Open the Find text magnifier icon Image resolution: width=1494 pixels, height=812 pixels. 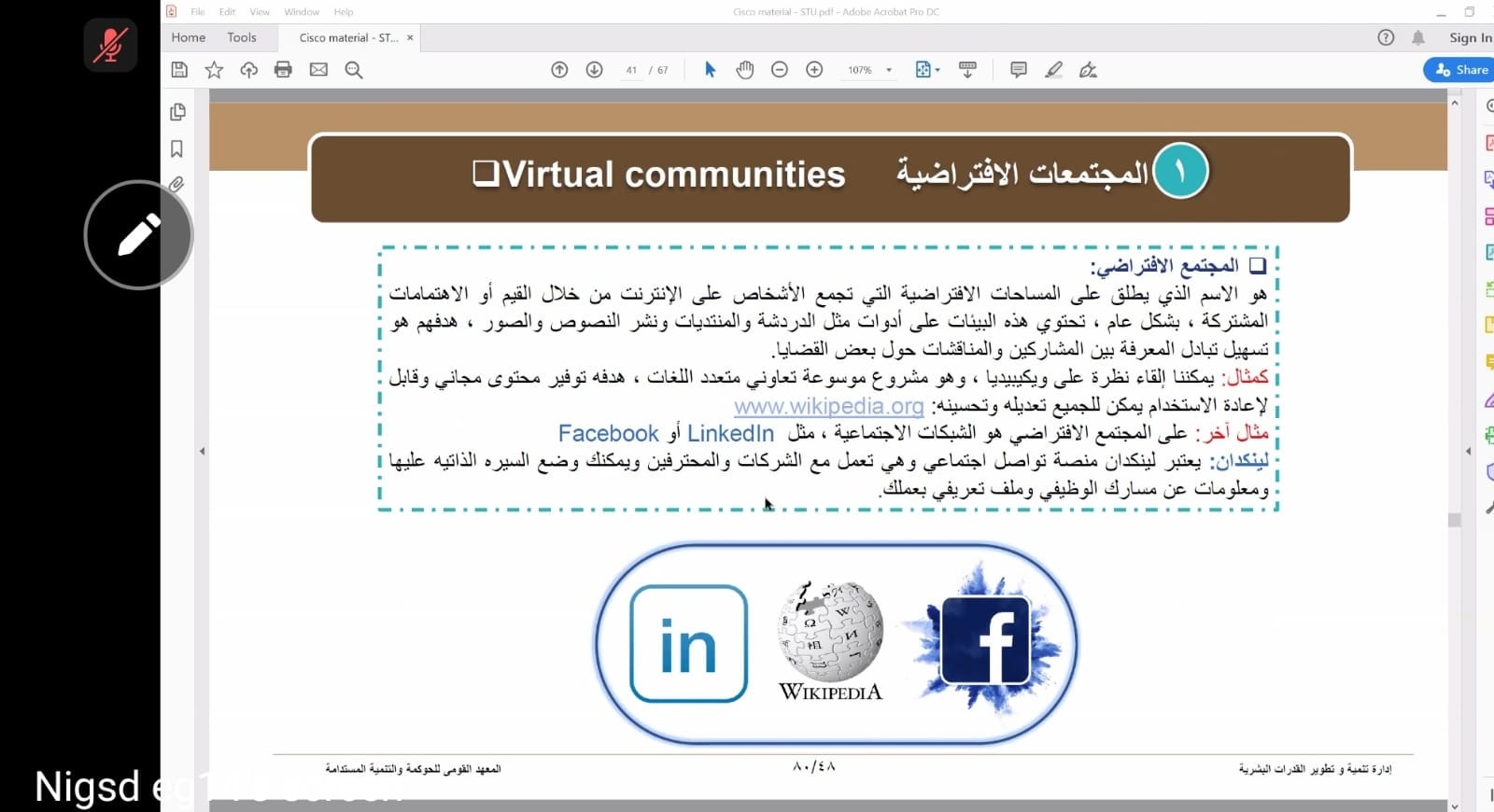pyautogui.click(x=353, y=70)
